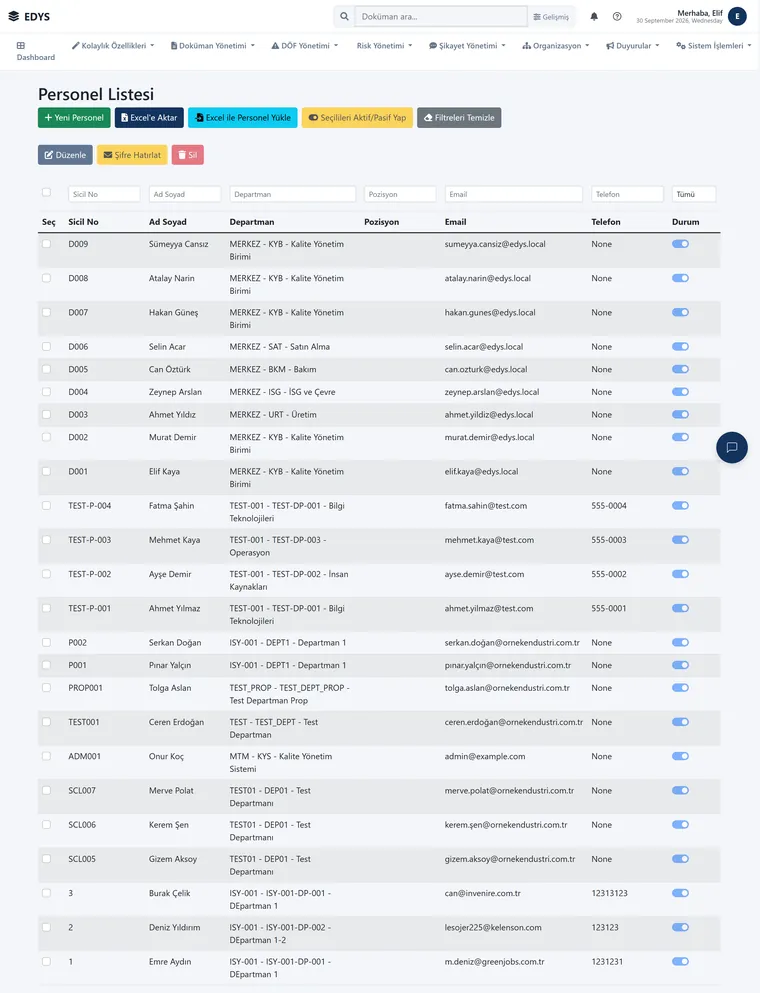Open Doküman Yönetimi menu
The image size is (760, 993).
click(x=213, y=46)
